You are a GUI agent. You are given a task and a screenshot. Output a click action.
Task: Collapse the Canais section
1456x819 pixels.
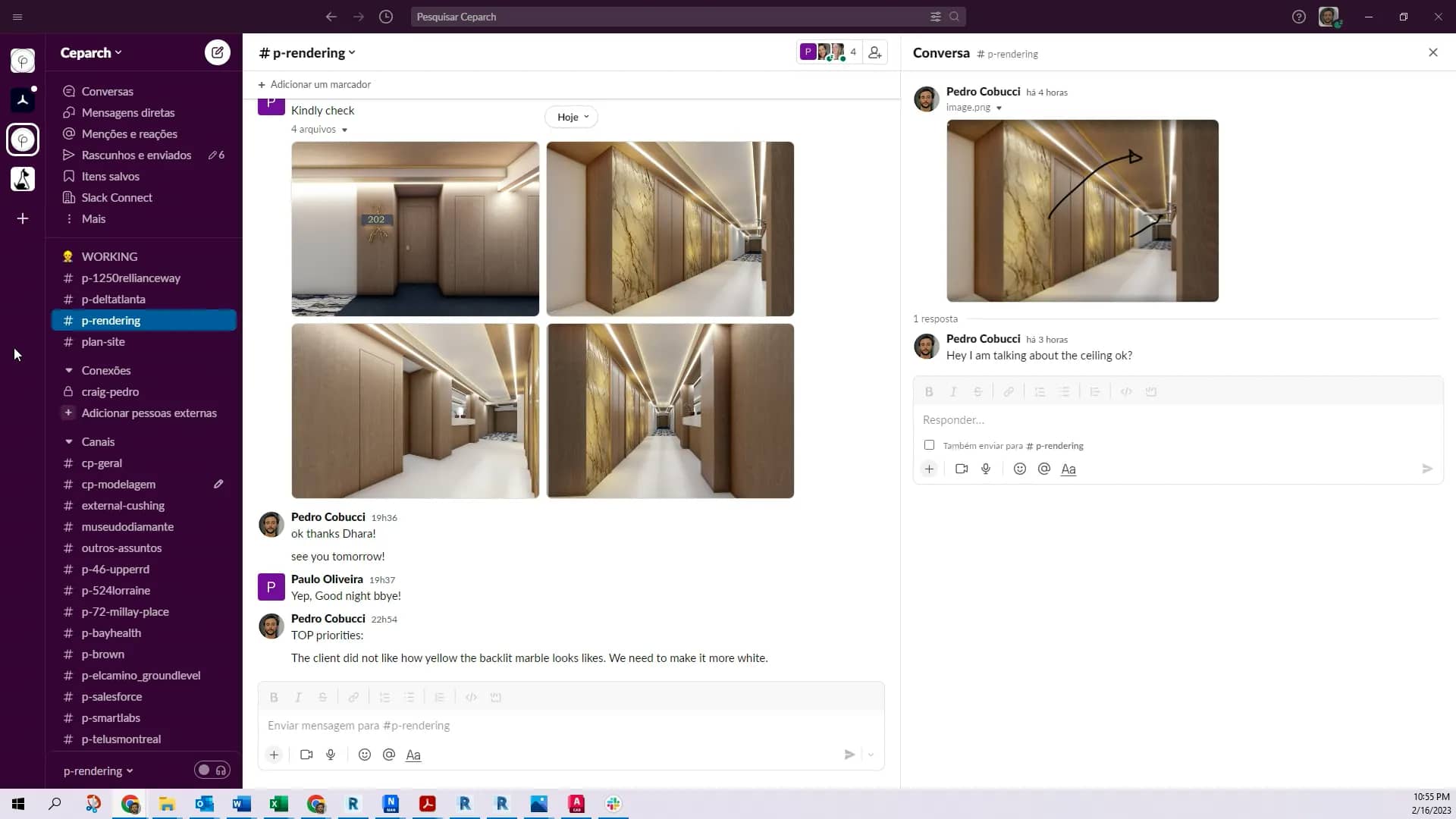point(69,441)
